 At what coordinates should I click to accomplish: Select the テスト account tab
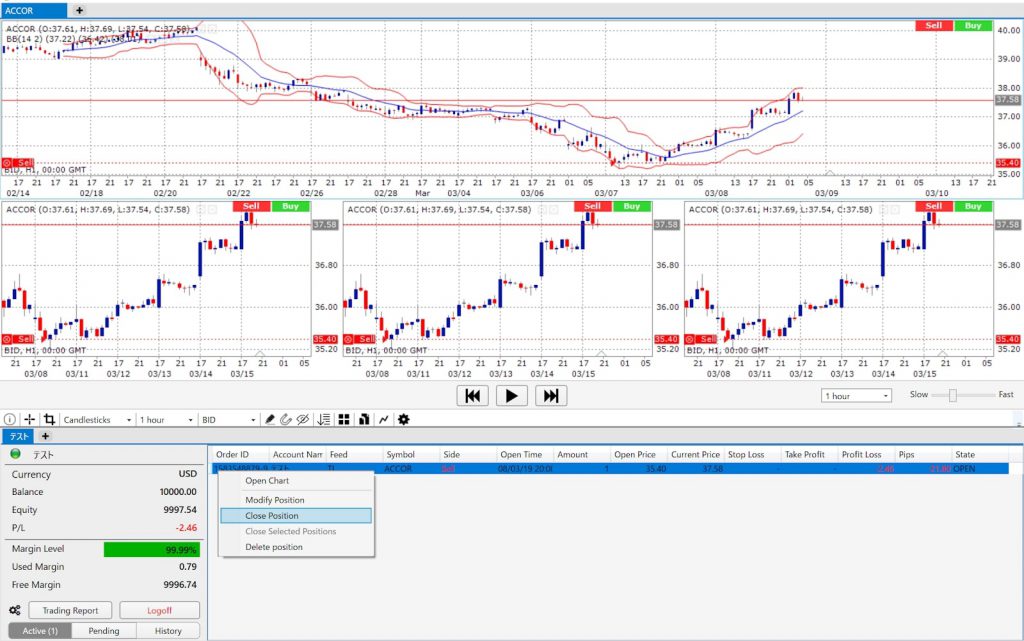coord(19,436)
